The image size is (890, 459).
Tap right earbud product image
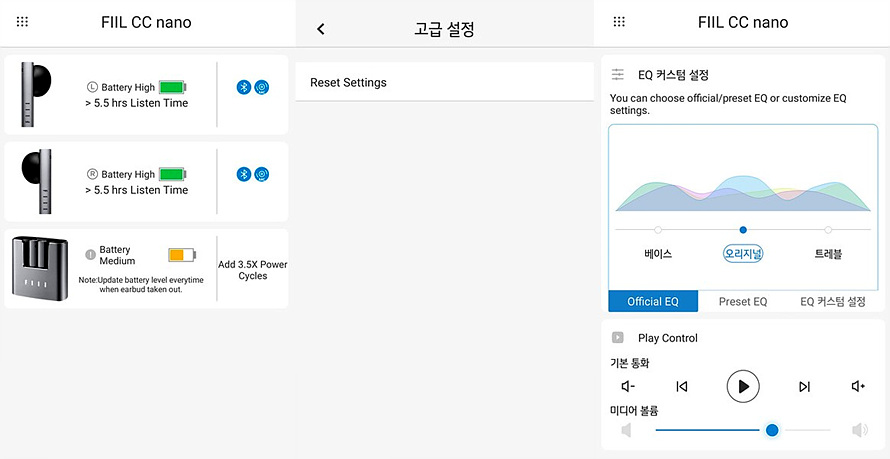click(x=36, y=182)
